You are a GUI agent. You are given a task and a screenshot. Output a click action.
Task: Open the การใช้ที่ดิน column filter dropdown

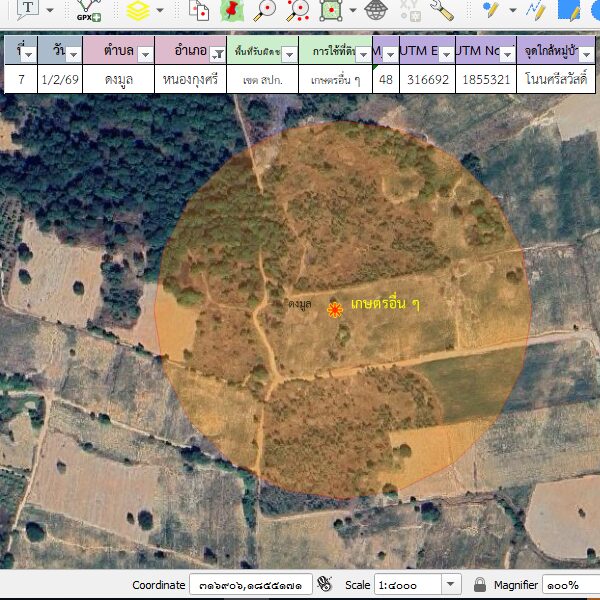361,56
